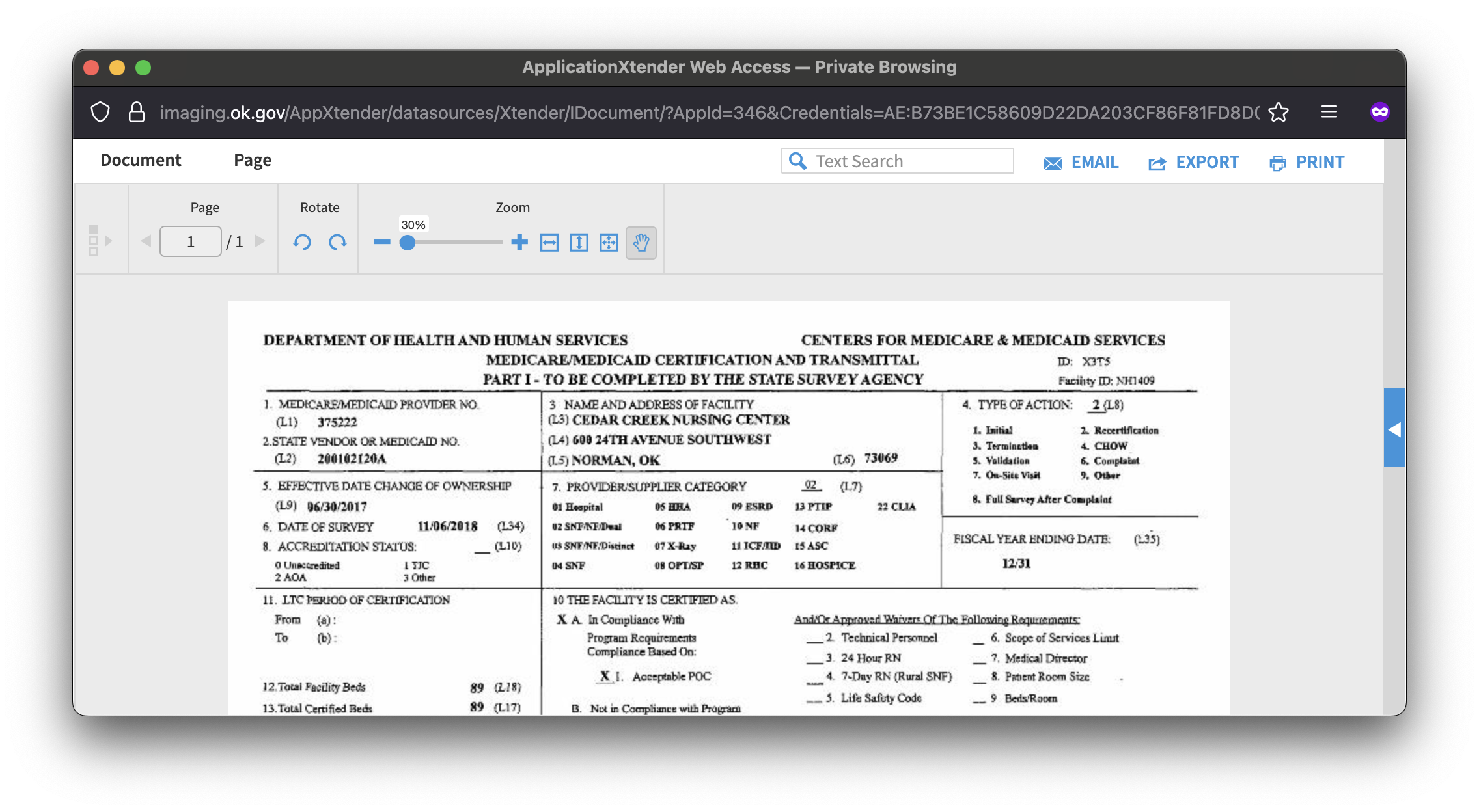Open the Document menu
The width and height of the screenshot is (1479, 812).
coord(141,160)
